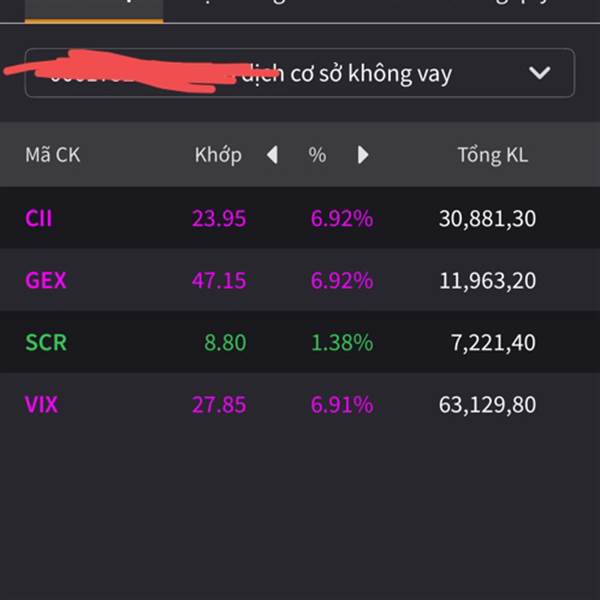This screenshot has height=600, width=600.
Task: Open the 'dịch cơ sở không vay' account selector
Action: pos(345,73)
